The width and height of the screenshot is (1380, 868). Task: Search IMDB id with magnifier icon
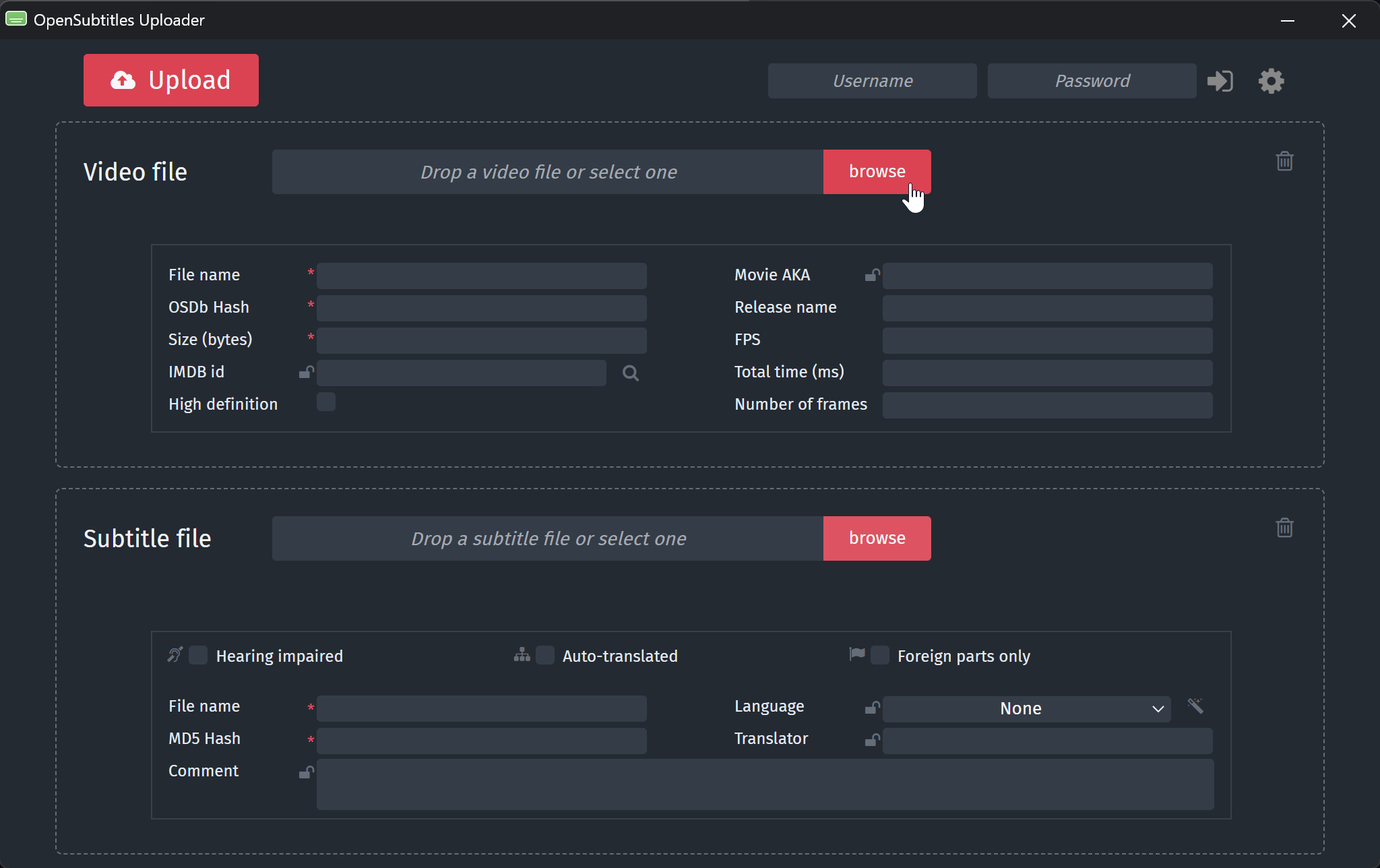(631, 373)
